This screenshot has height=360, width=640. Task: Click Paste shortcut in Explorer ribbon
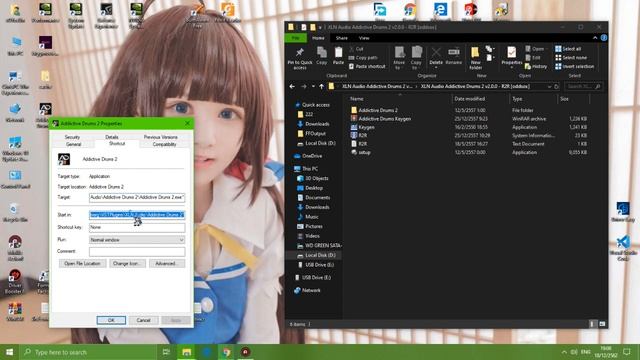367,66
